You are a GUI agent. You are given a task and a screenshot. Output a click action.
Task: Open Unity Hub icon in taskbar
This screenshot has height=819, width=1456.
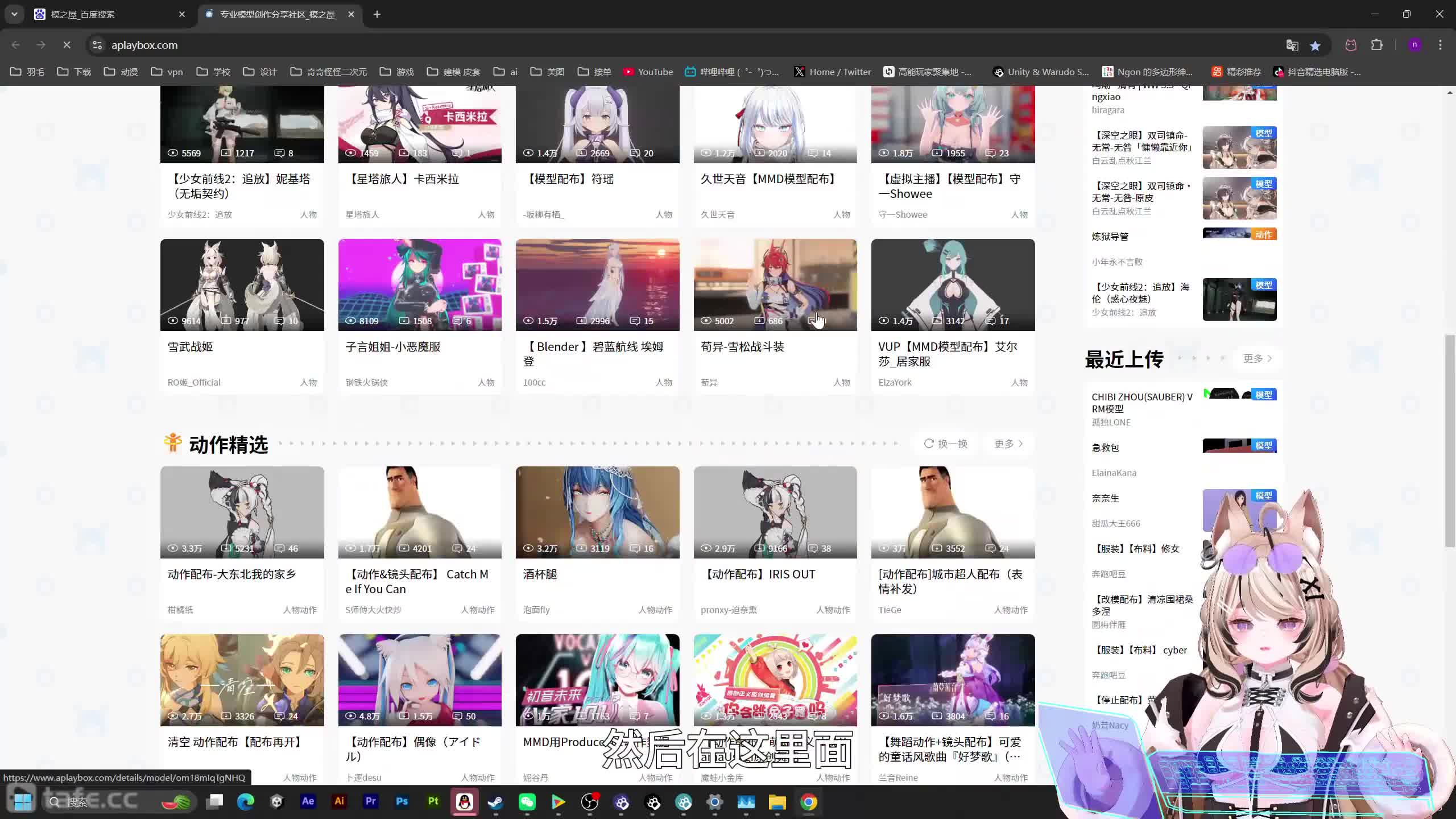coord(277,802)
